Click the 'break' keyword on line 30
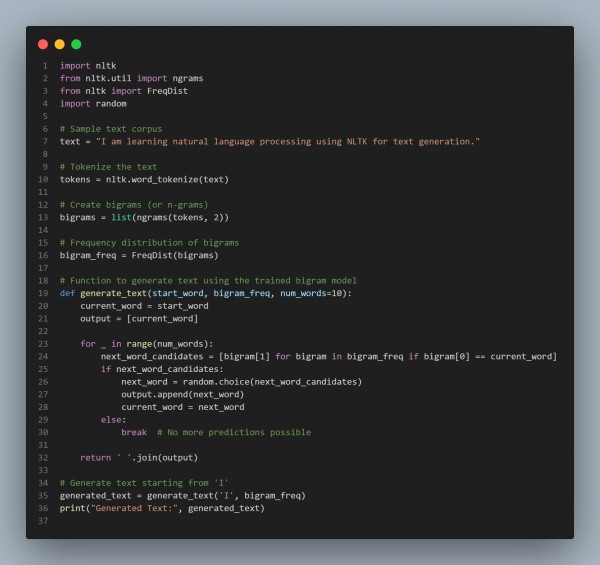The image size is (600, 565). [134, 432]
